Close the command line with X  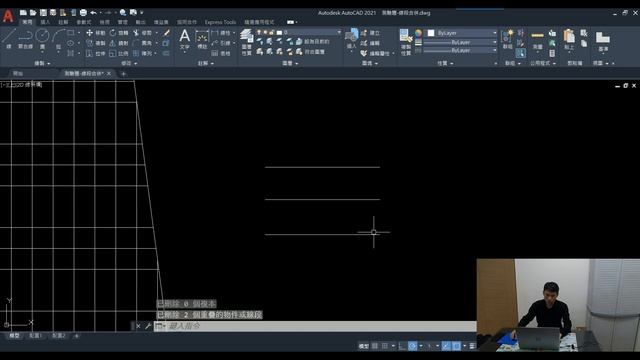138,326
